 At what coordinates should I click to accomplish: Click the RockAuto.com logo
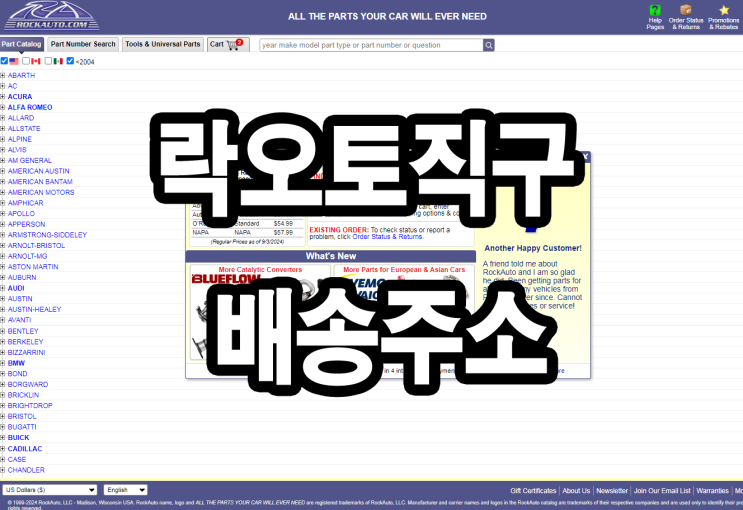[51, 16]
